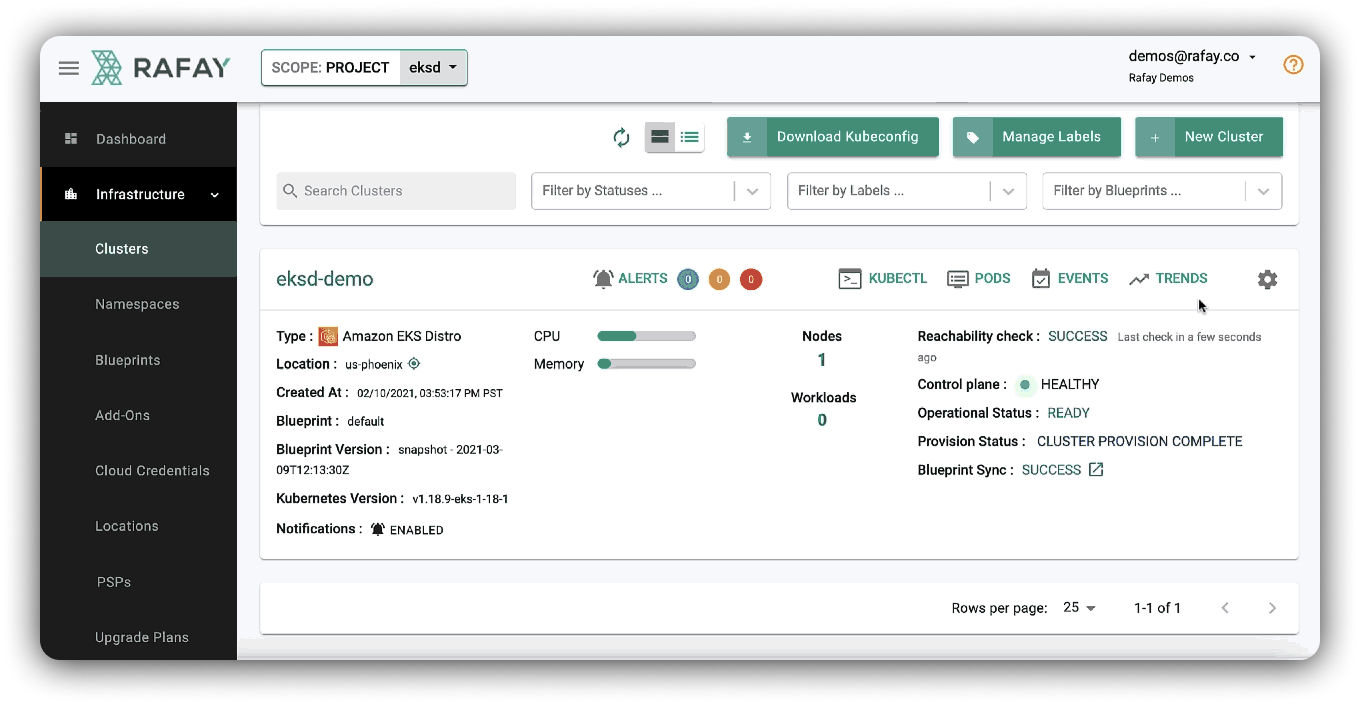This screenshot has width=1360, height=704.
Task: Click the Download Kubeconfig button
Action: tap(833, 137)
